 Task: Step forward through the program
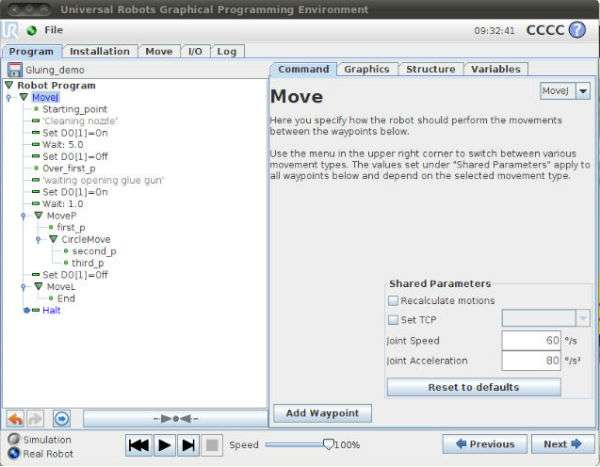click(x=188, y=445)
